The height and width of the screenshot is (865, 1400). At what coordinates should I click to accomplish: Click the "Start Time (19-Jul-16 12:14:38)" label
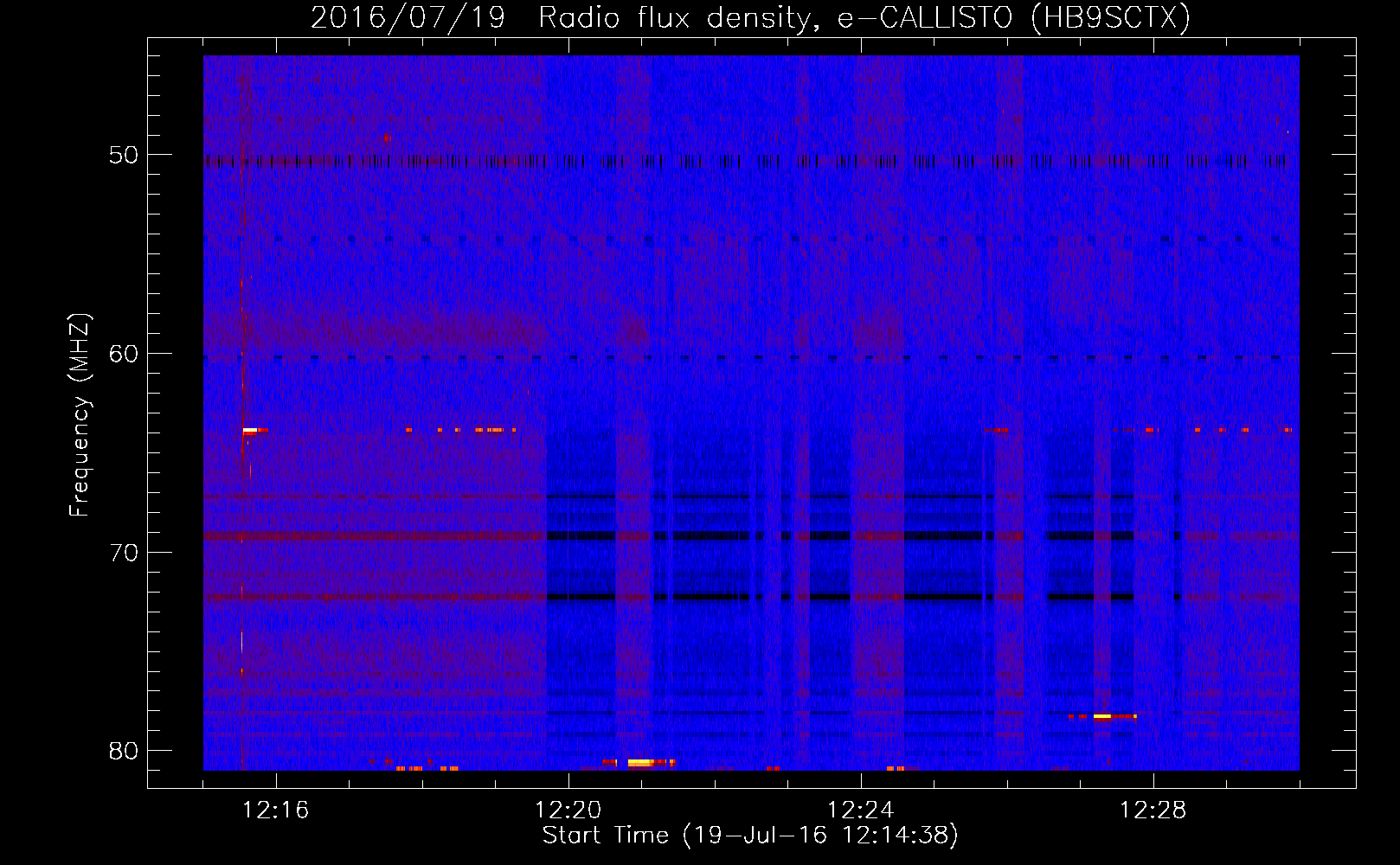pos(750,836)
